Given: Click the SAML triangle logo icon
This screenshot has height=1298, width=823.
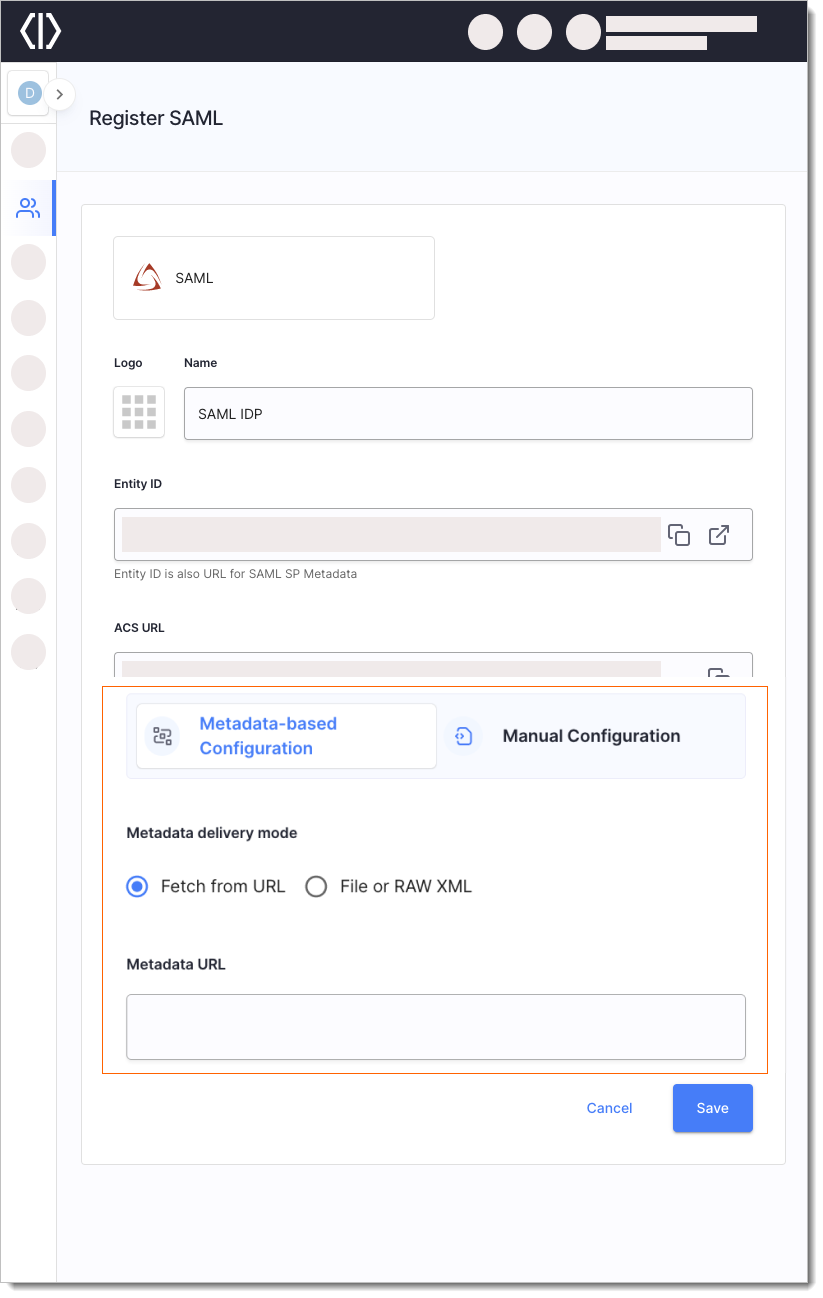Looking at the screenshot, I should [147, 278].
